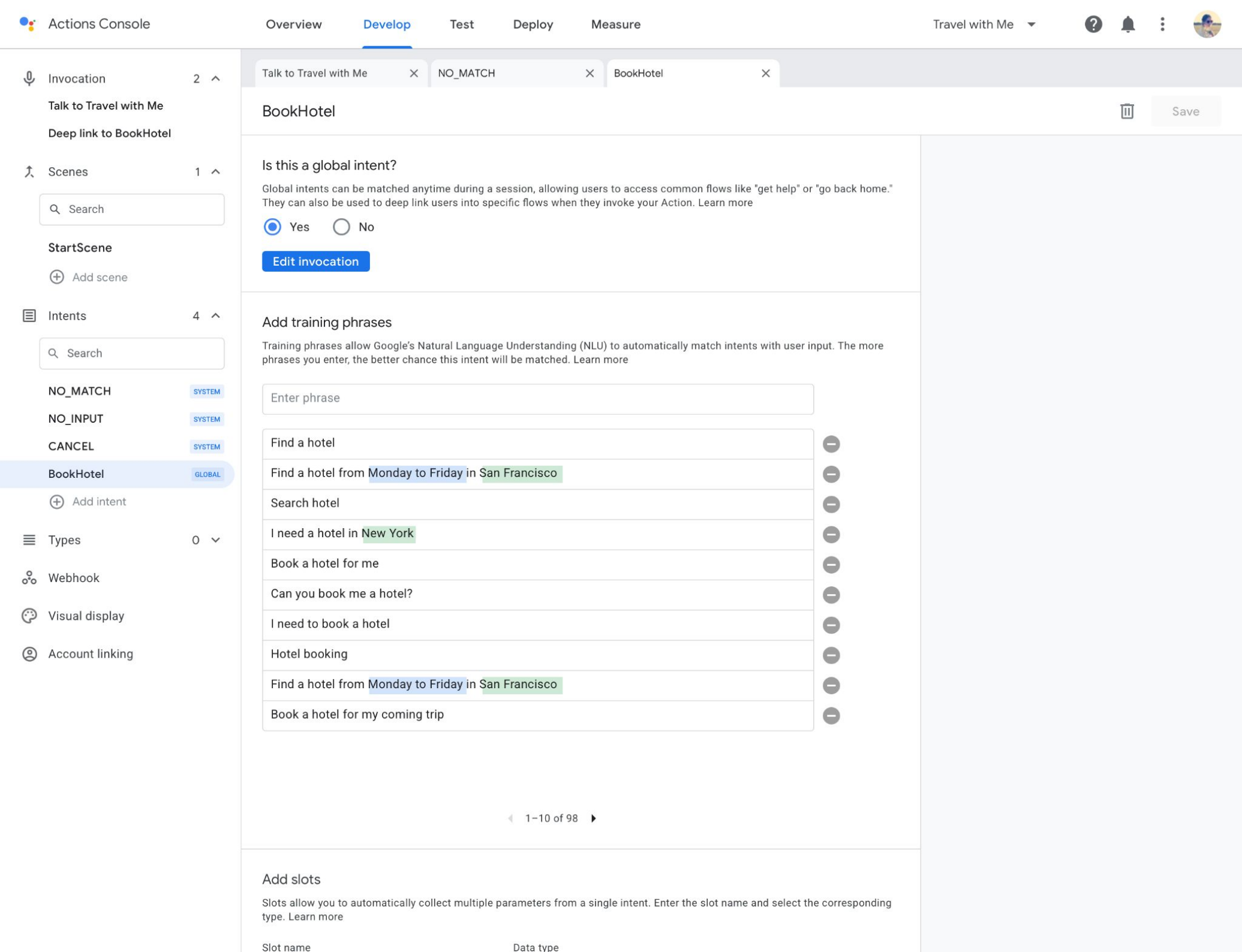Open the Test tab
1242x952 pixels.
coord(461,24)
